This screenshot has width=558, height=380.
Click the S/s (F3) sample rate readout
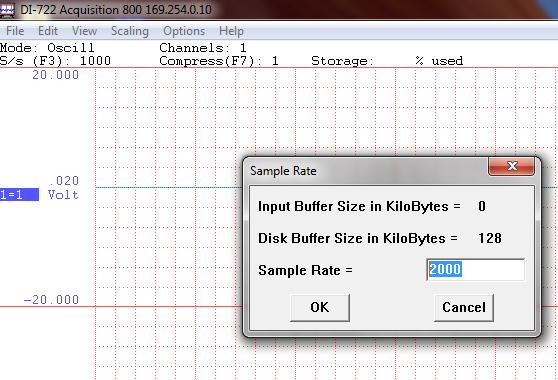point(55,61)
